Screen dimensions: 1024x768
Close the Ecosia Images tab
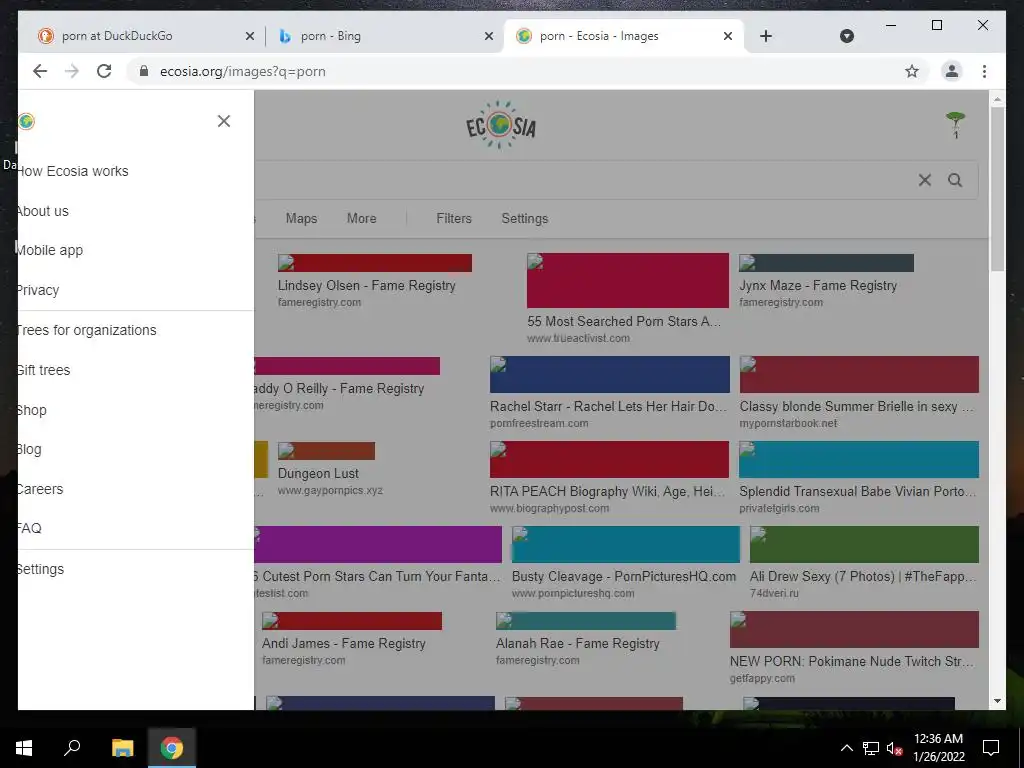coord(728,37)
